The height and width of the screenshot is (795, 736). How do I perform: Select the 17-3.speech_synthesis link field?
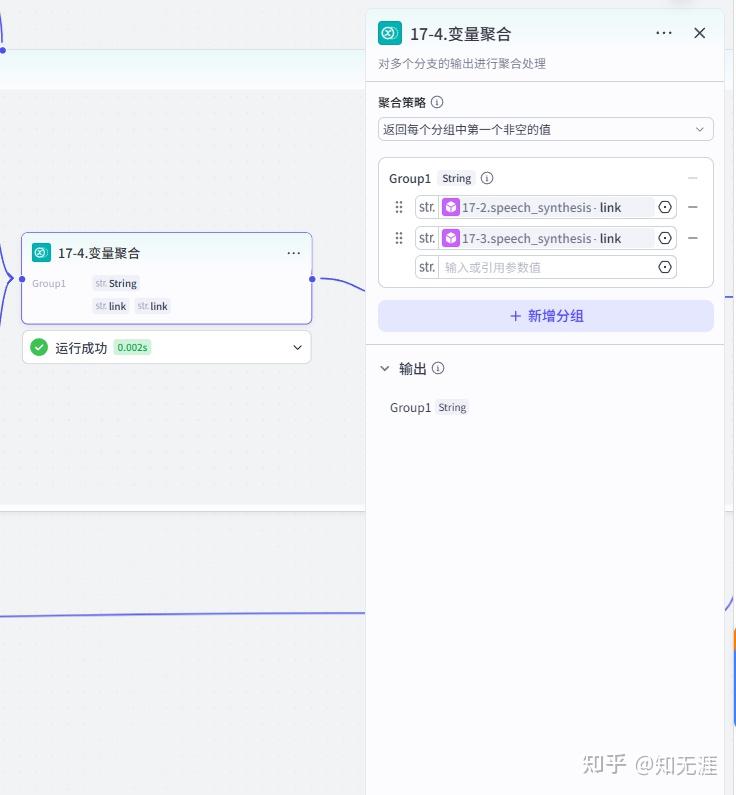[x=545, y=238]
